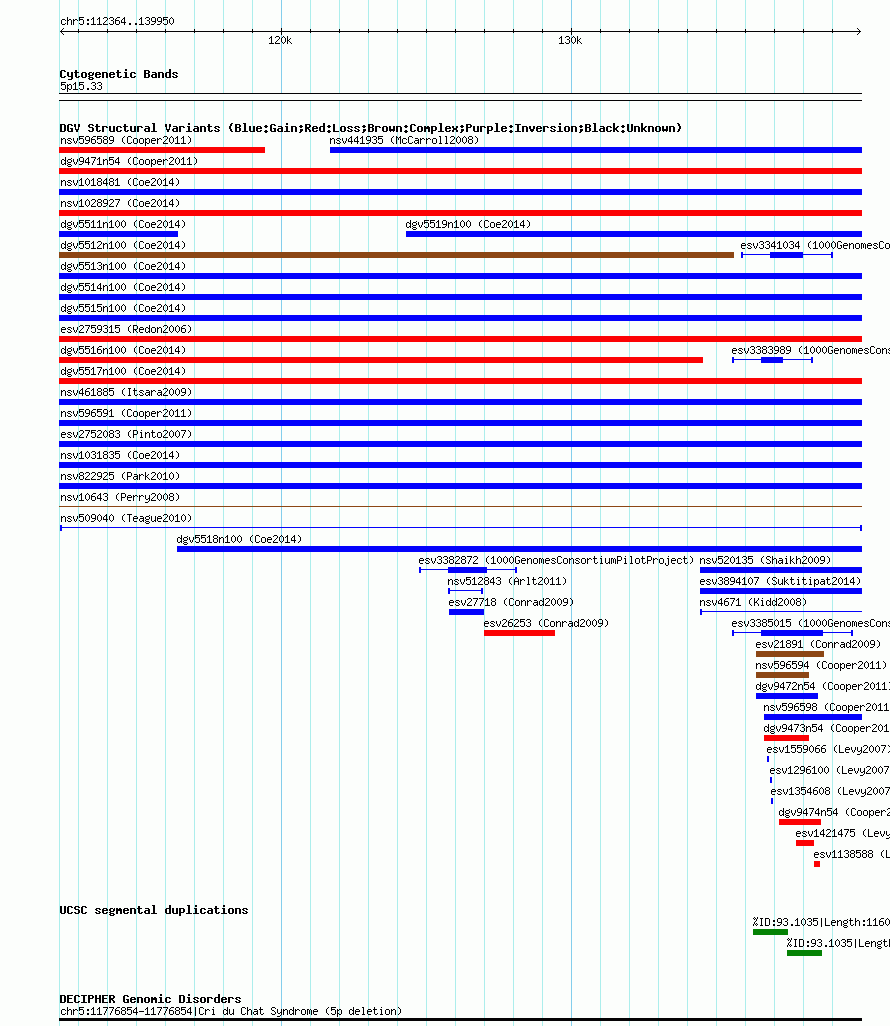
Task: Click nsv822925 (Park2010) label
Action: (x=120, y=476)
